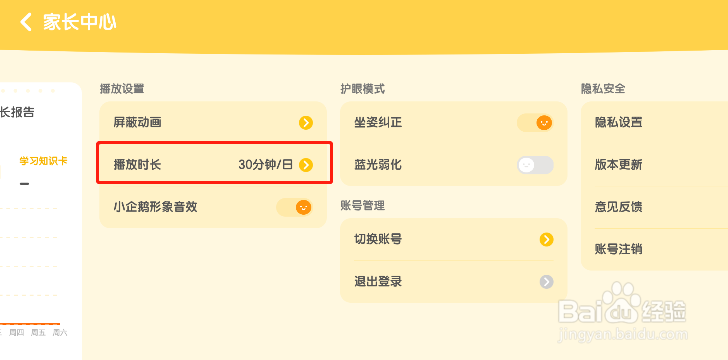The image size is (728, 360).
Task: Enable the 蓝光弱化 switch
Action: [x=535, y=165]
